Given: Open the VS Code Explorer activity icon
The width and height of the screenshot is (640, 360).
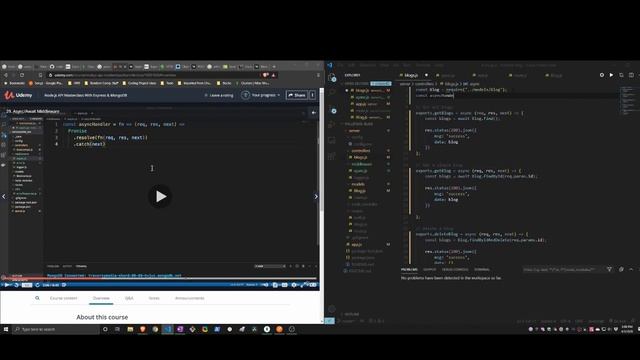Looking at the screenshot, I should click(x=332, y=77).
